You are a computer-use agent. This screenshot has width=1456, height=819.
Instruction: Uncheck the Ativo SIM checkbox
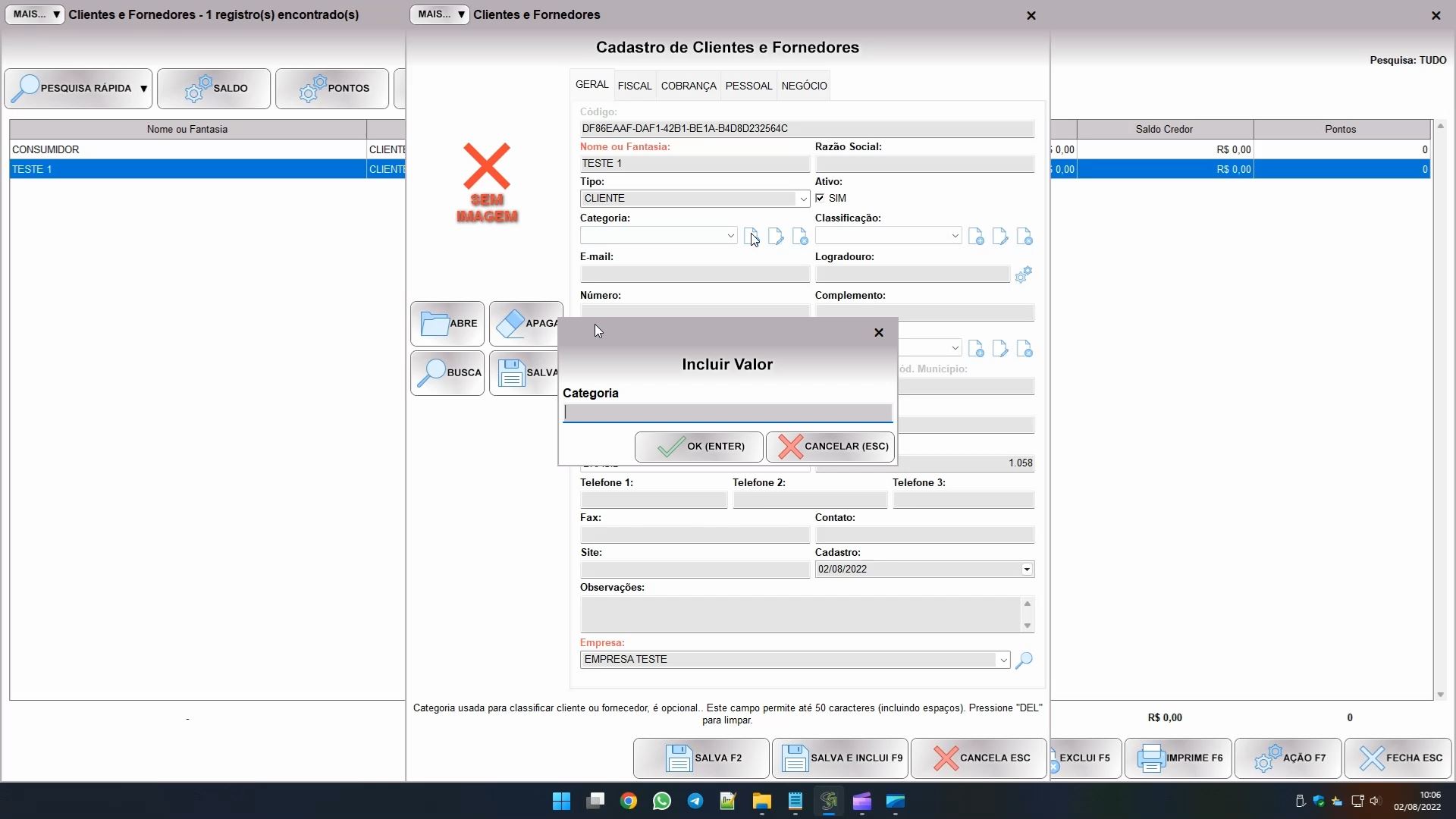click(x=820, y=198)
